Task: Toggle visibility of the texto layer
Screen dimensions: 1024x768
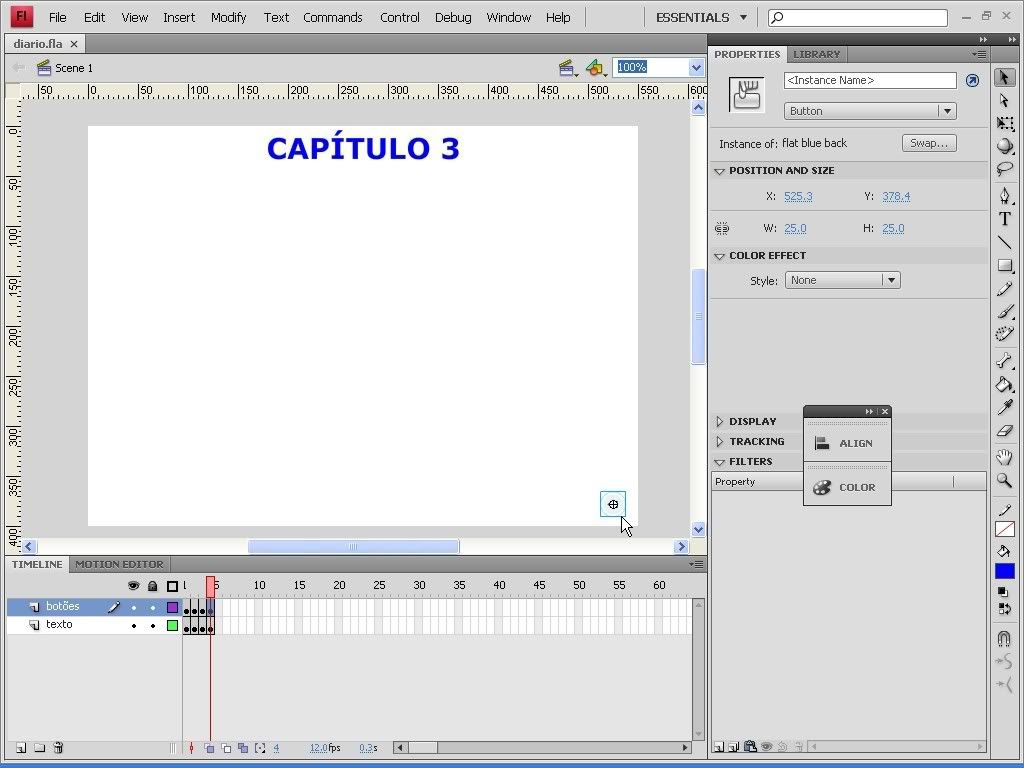Action: pyautogui.click(x=134, y=625)
